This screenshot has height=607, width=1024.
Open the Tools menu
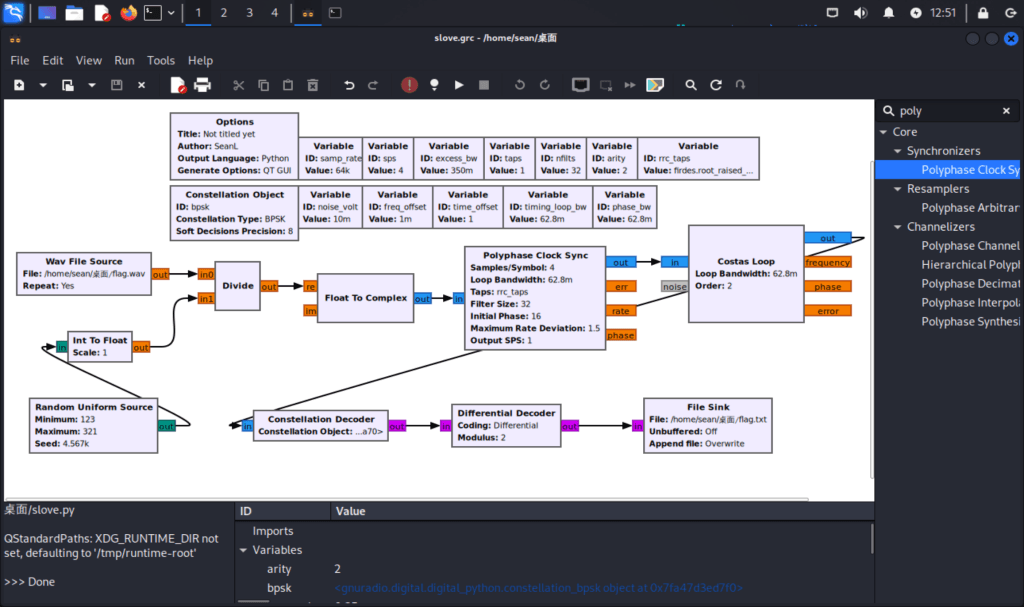pos(161,60)
